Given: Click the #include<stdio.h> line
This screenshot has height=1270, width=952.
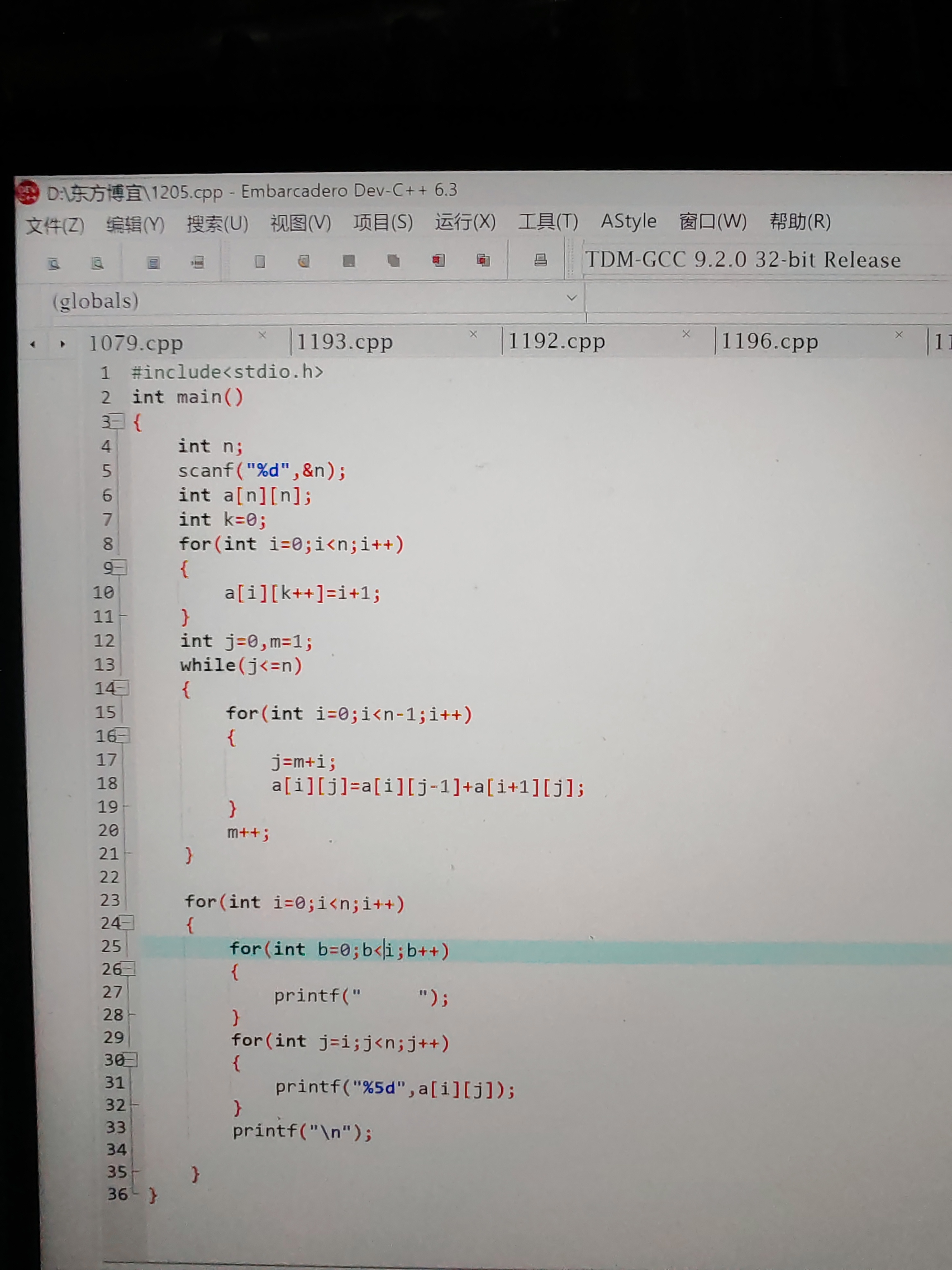Looking at the screenshot, I should point(227,372).
